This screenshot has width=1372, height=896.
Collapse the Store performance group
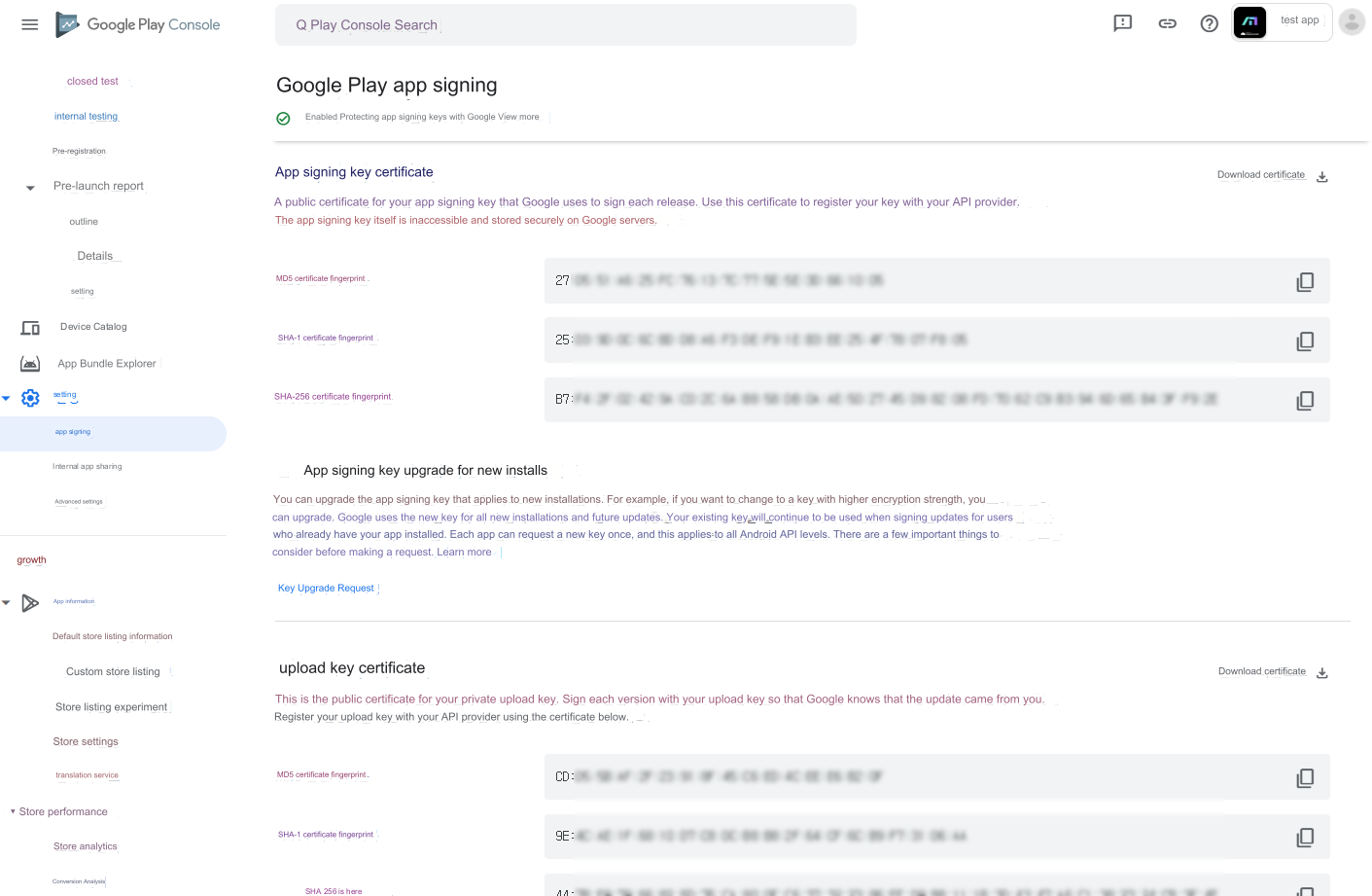pyautogui.click(x=13, y=811)
